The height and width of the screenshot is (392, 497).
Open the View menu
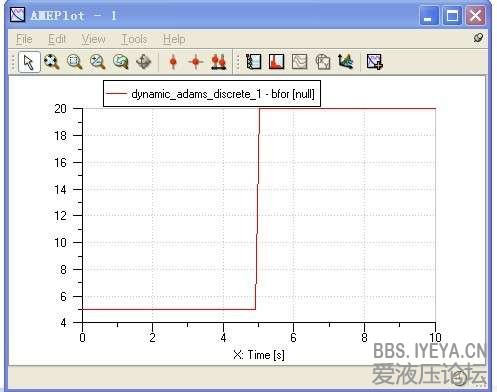coord(94,39)
